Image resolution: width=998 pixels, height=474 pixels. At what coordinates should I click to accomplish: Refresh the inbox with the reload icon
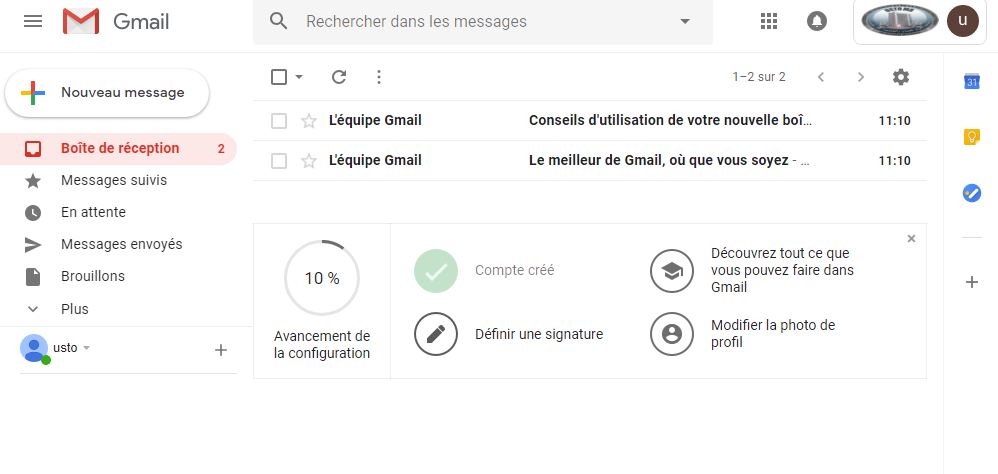point(339,77)
